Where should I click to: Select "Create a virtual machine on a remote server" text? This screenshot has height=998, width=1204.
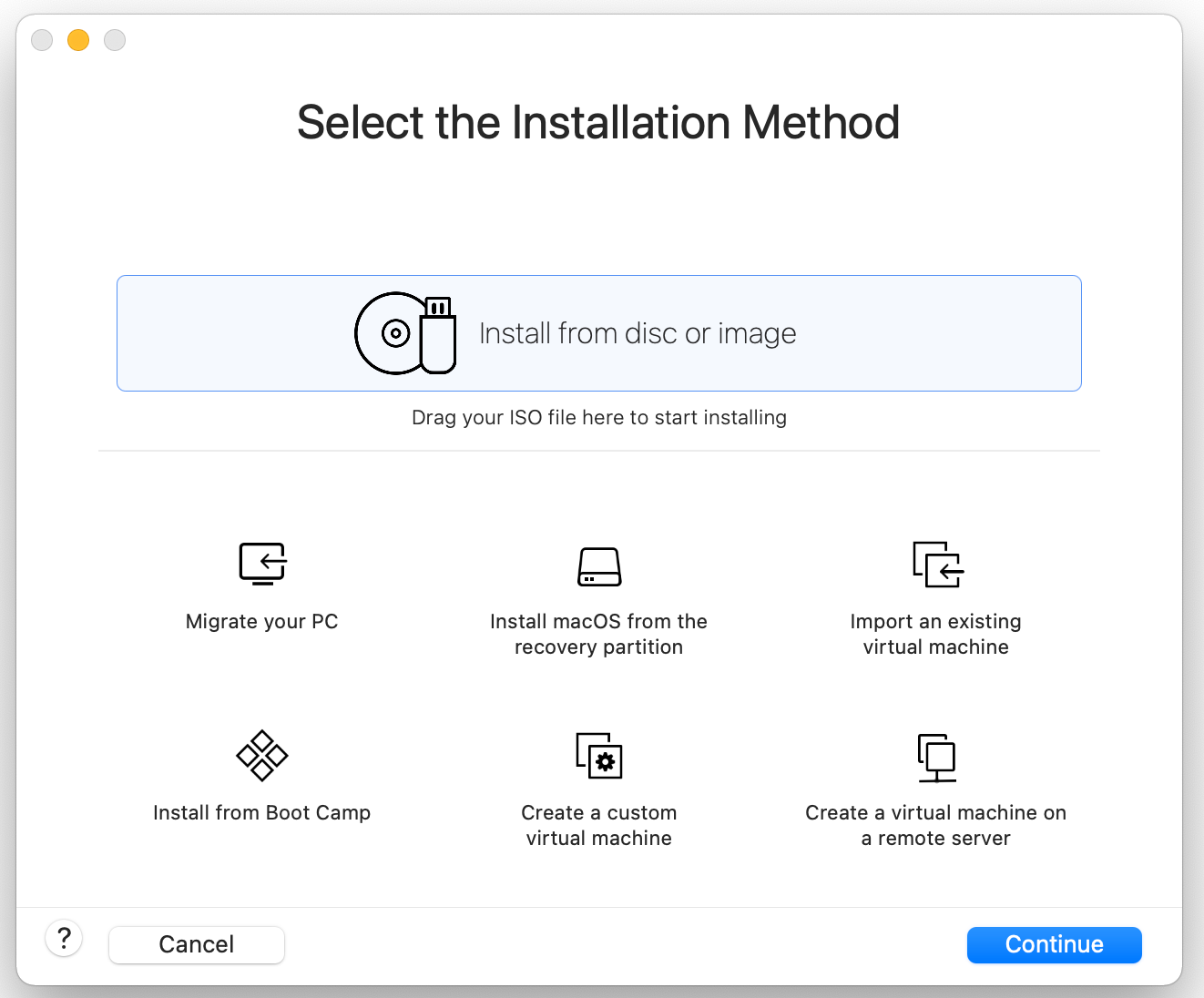coord(935,826)
